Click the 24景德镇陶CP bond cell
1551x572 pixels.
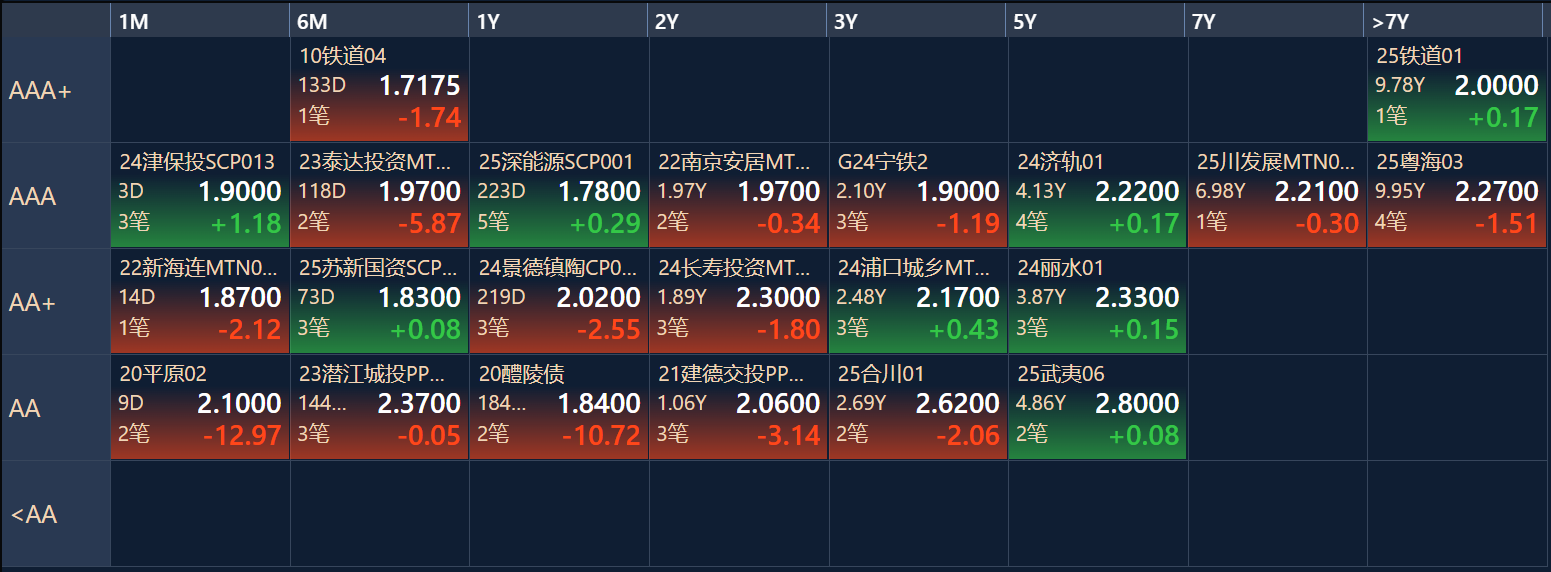pos(558,302)
